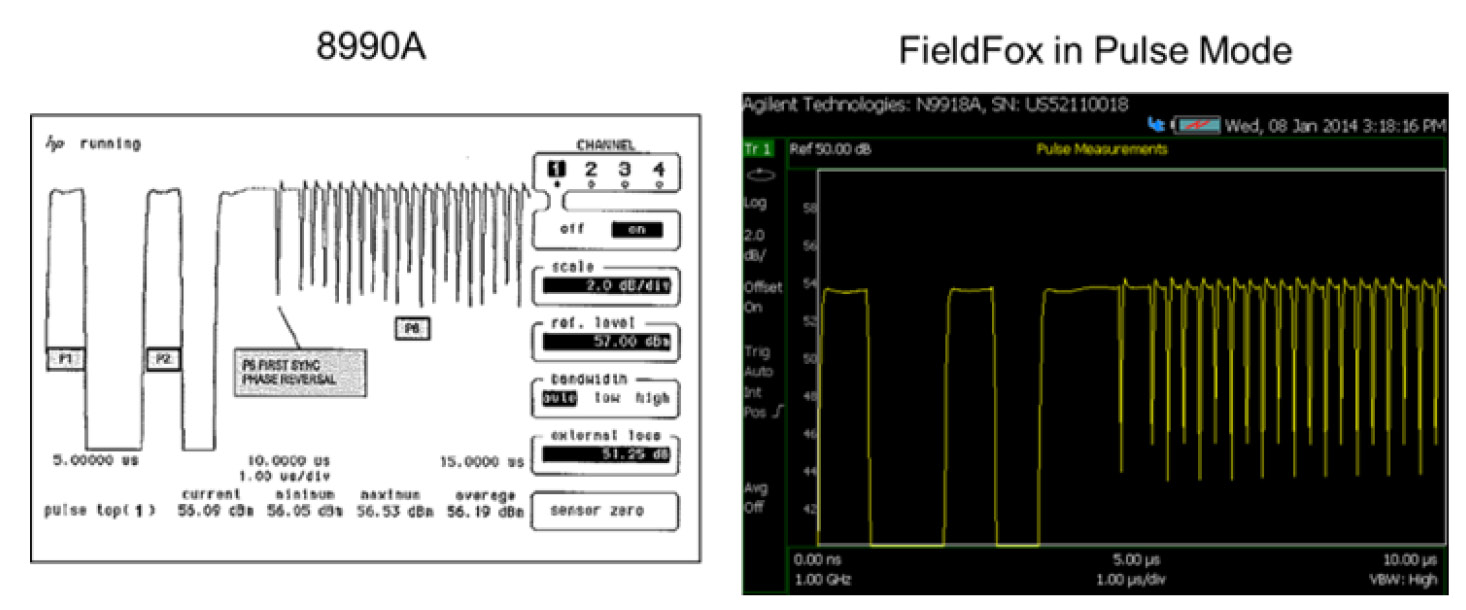Select channel 4

tap(657, 171)
